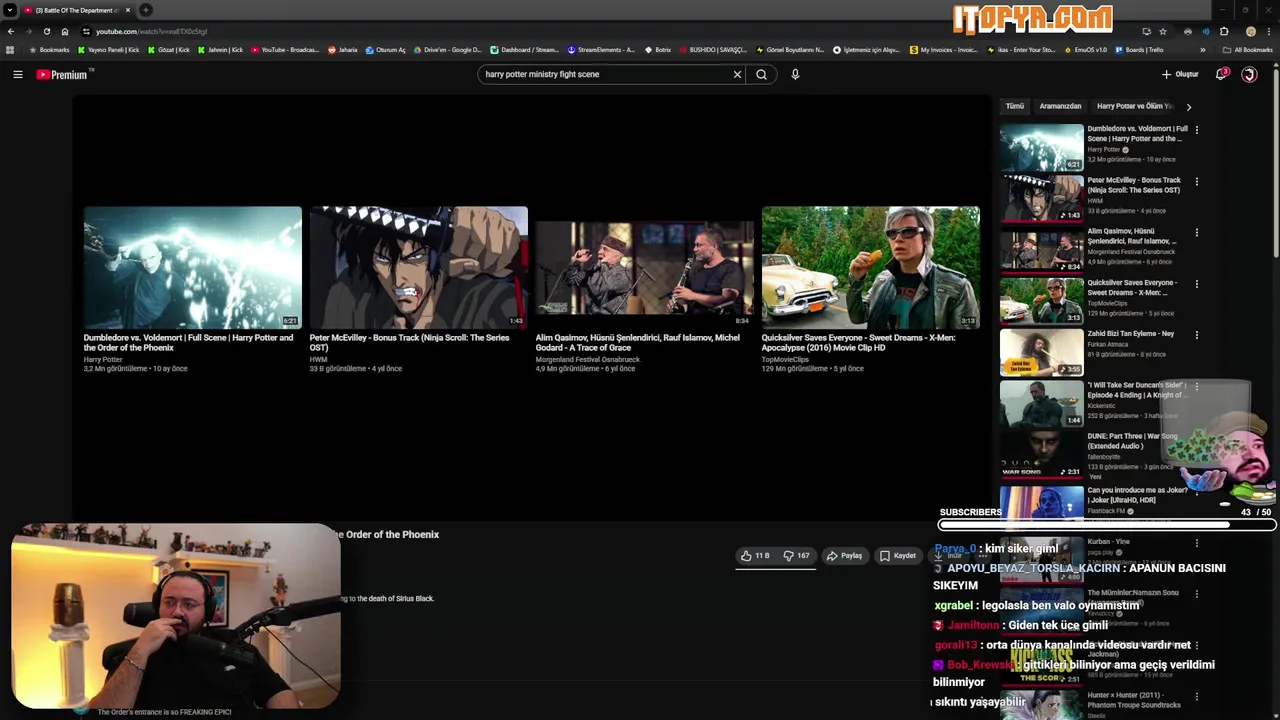Show more filter chips with right arrow
This screenshot has width=1280, height=720.
pyautogui.click(x=1188, y=106)
